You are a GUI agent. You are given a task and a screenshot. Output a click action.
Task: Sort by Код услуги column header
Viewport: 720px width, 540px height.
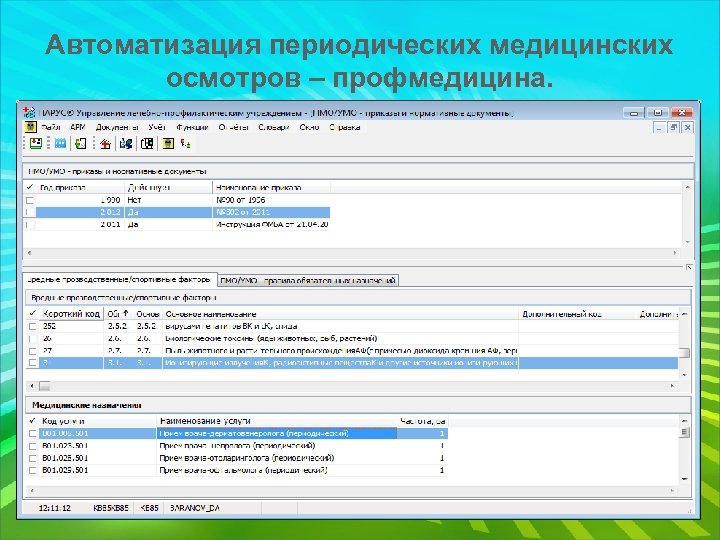coord(98,421)
